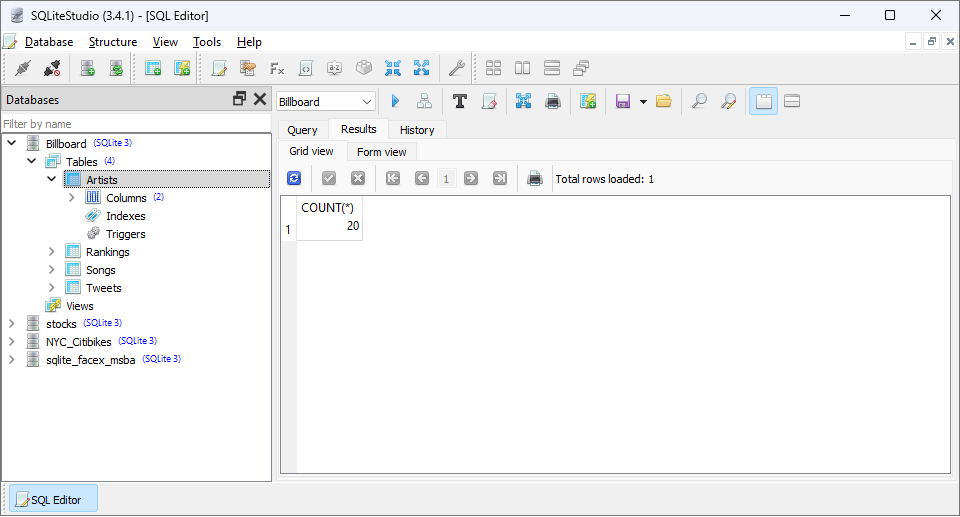Click the Connect to database plug icon
Screen dimensions: 960x517
pyautogui.click(x=23, y=68)
